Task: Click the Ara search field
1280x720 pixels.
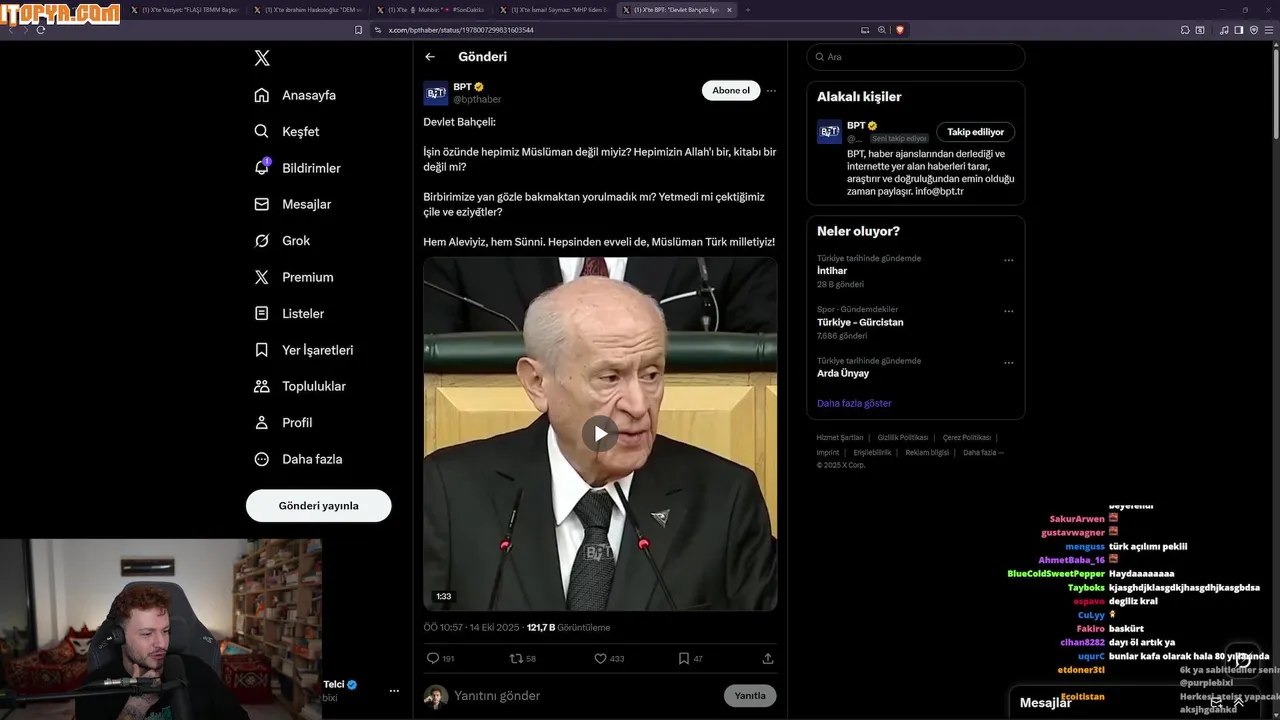Action: [x=915, y=57]
